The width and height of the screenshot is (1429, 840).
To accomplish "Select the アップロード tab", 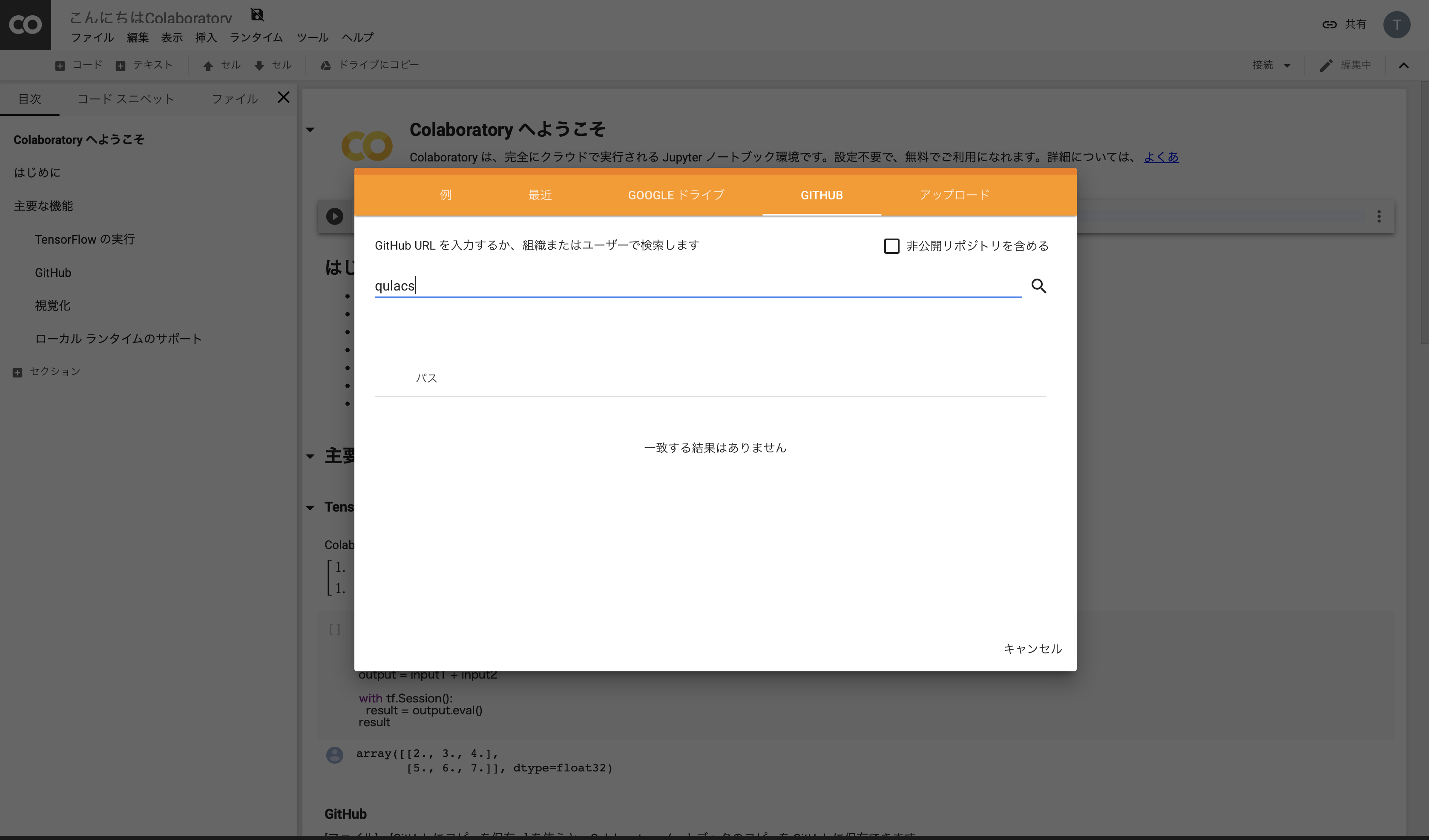I will 955,195.
